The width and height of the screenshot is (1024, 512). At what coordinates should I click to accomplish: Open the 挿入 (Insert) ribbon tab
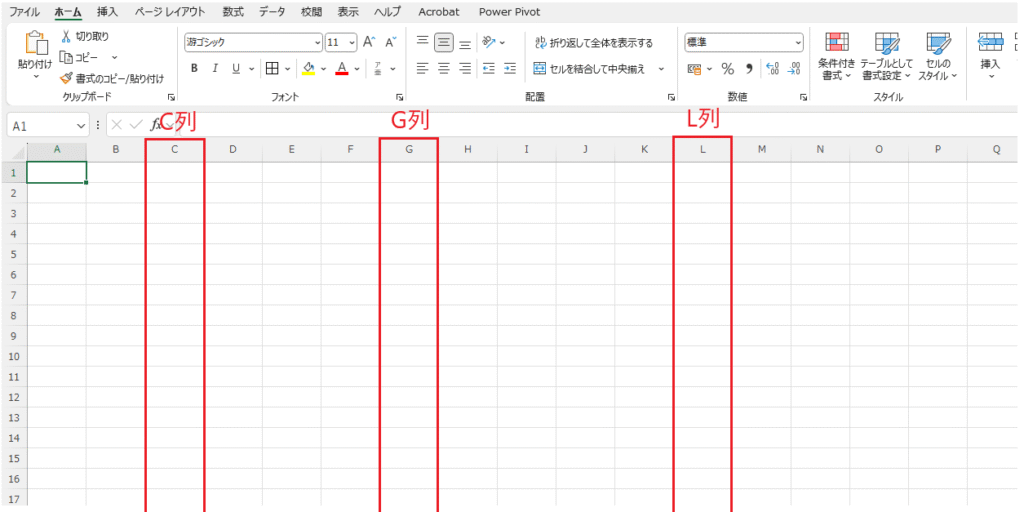[x=107, y=12]
